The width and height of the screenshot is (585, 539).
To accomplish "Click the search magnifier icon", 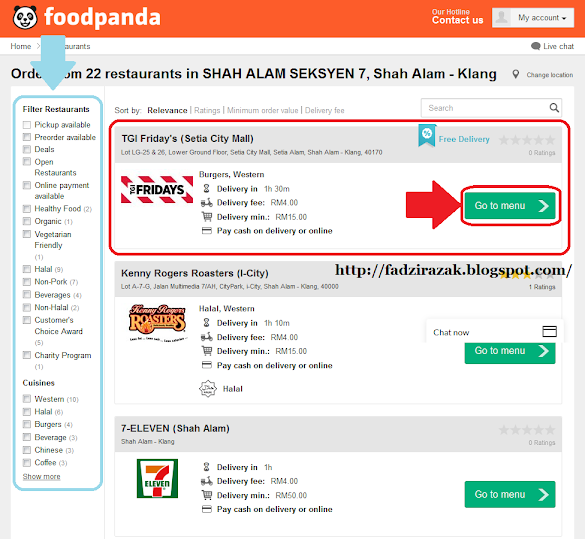I will coord(554,108).
